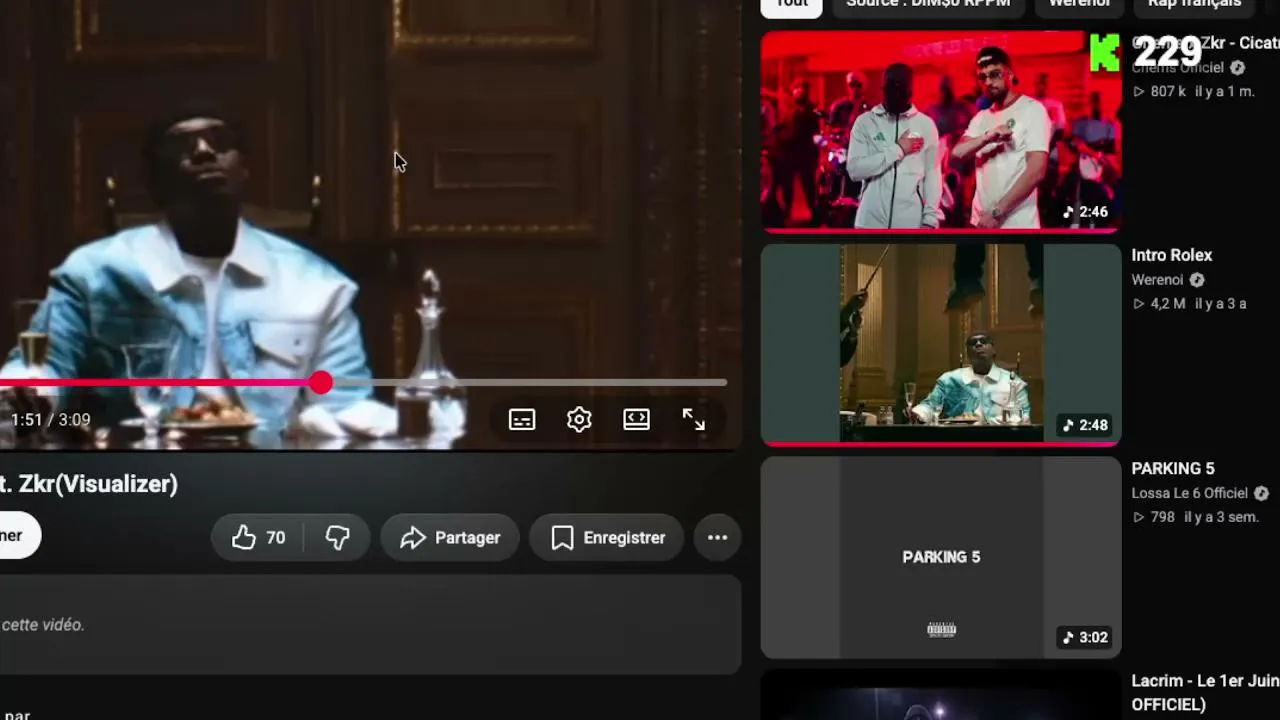Open the red-lit video thumbnail 2:46
Image resolution: width=1280 pixels, height=720 pixels.
tap(941, 131)
